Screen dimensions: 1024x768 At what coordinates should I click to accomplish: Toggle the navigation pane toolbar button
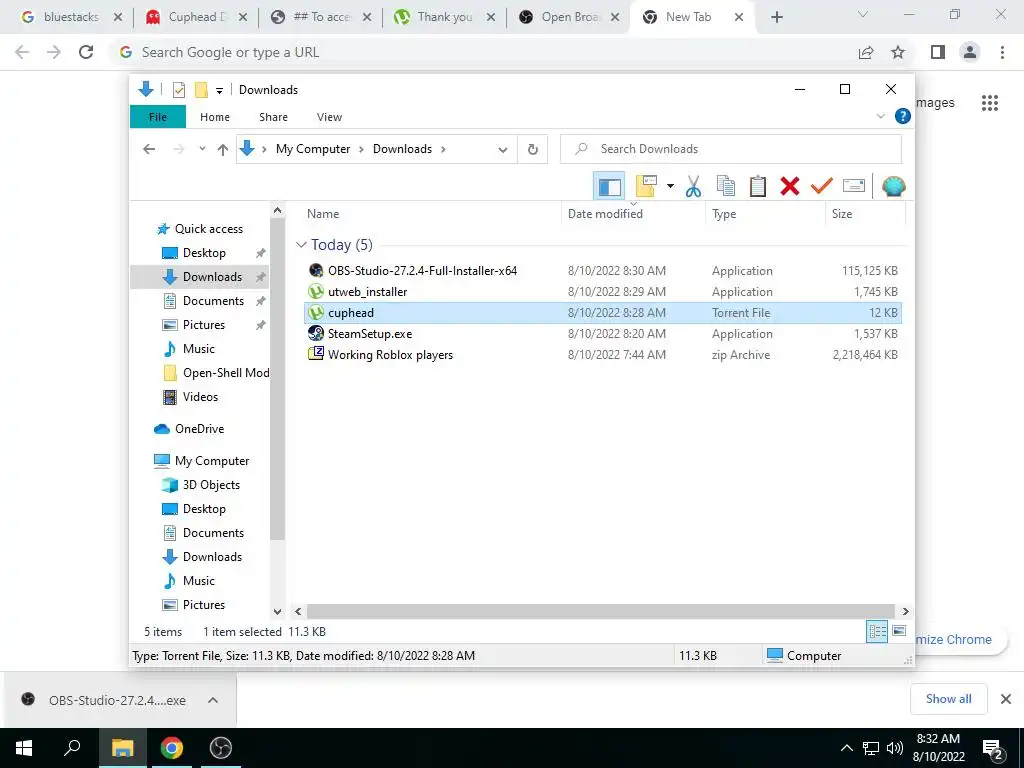coord(609,187)
